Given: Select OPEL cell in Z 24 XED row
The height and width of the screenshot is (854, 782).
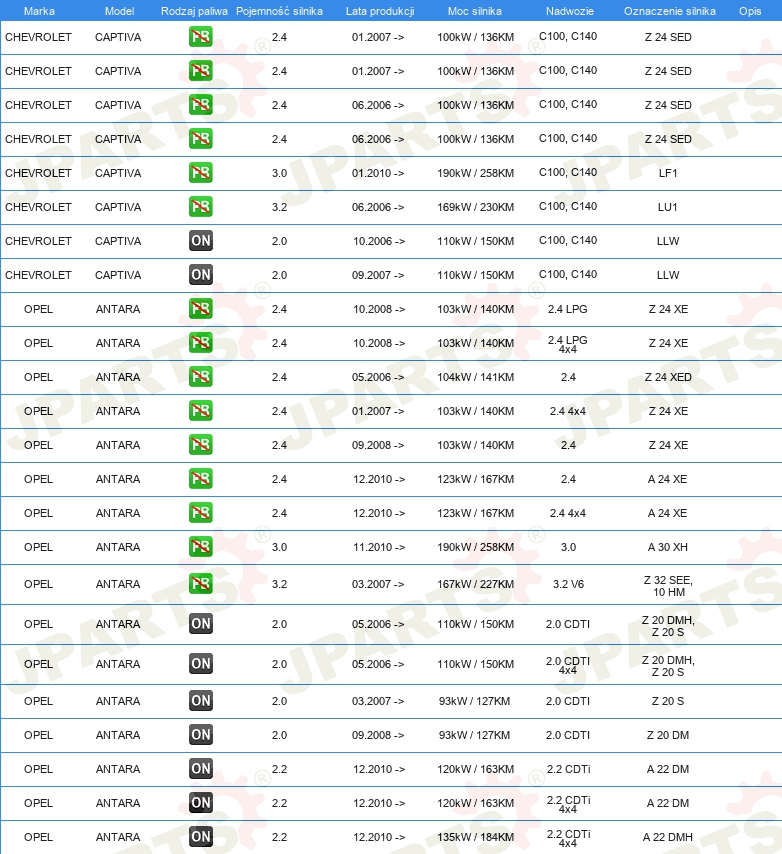Looking at the screenshot, I should coord(38,377).
